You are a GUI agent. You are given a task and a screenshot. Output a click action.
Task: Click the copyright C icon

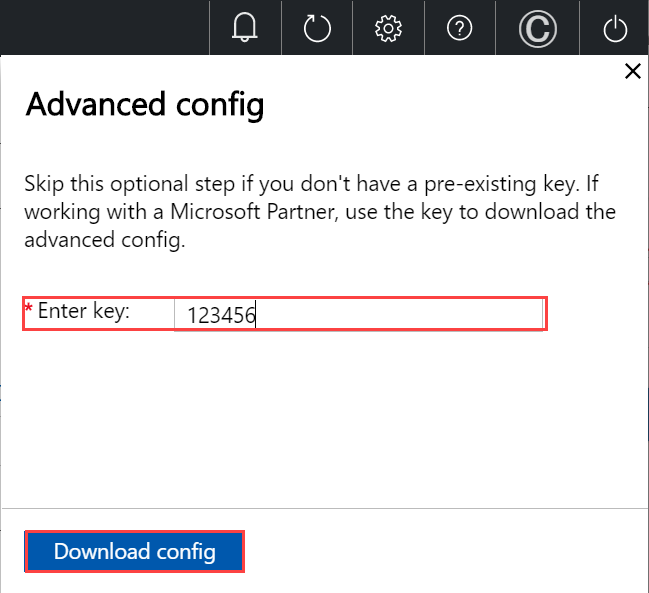538,29
